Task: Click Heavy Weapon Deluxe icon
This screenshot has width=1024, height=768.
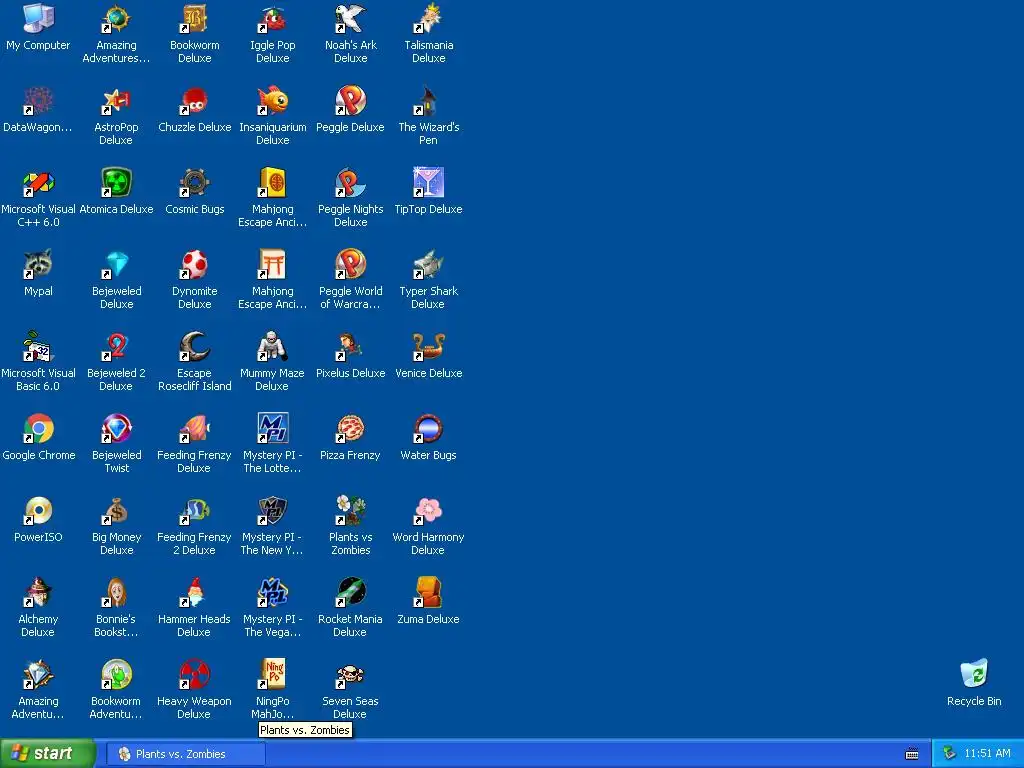Action: (194, 675)
